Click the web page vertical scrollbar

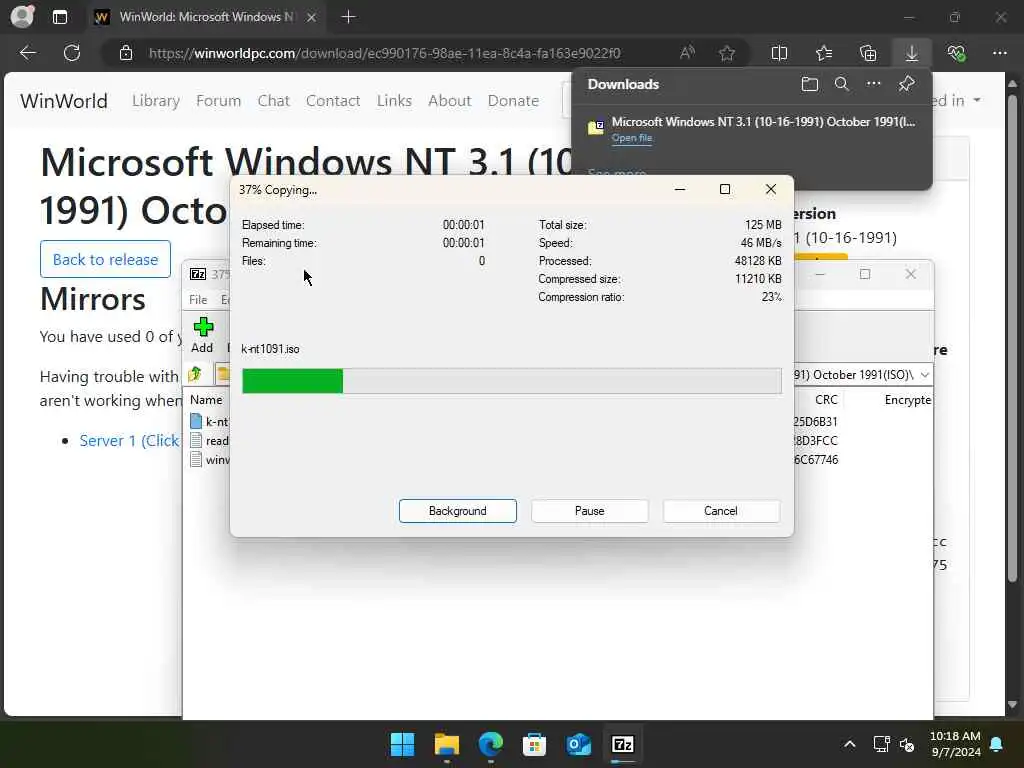point(1012,338)
